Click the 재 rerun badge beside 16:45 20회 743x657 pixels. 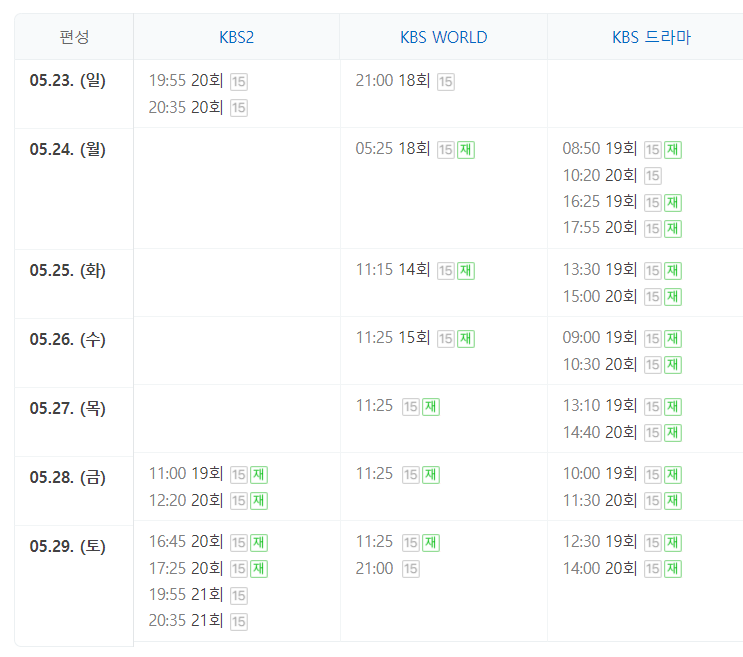(259, 542)
